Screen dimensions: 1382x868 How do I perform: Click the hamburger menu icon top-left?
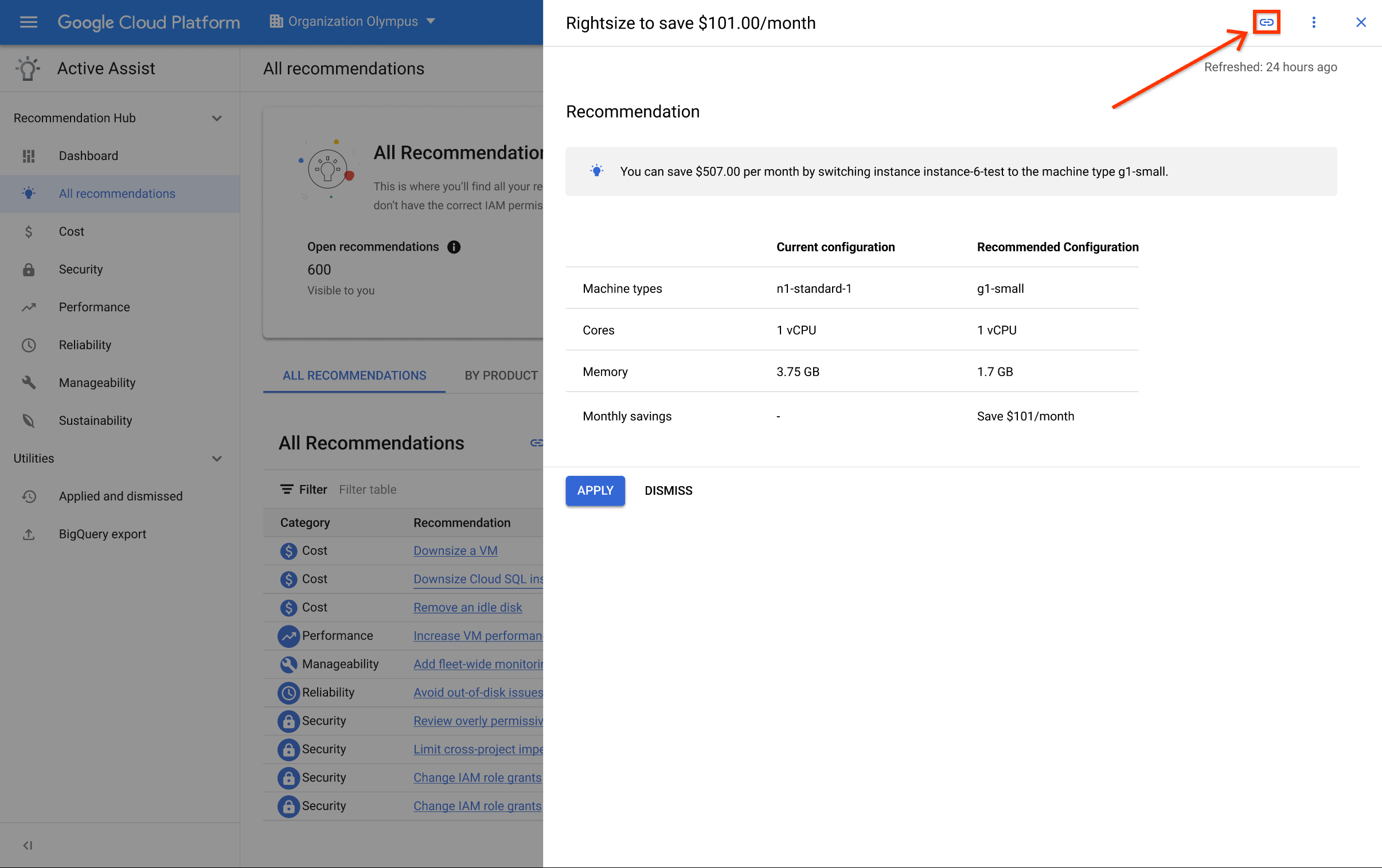click(29, 22)
